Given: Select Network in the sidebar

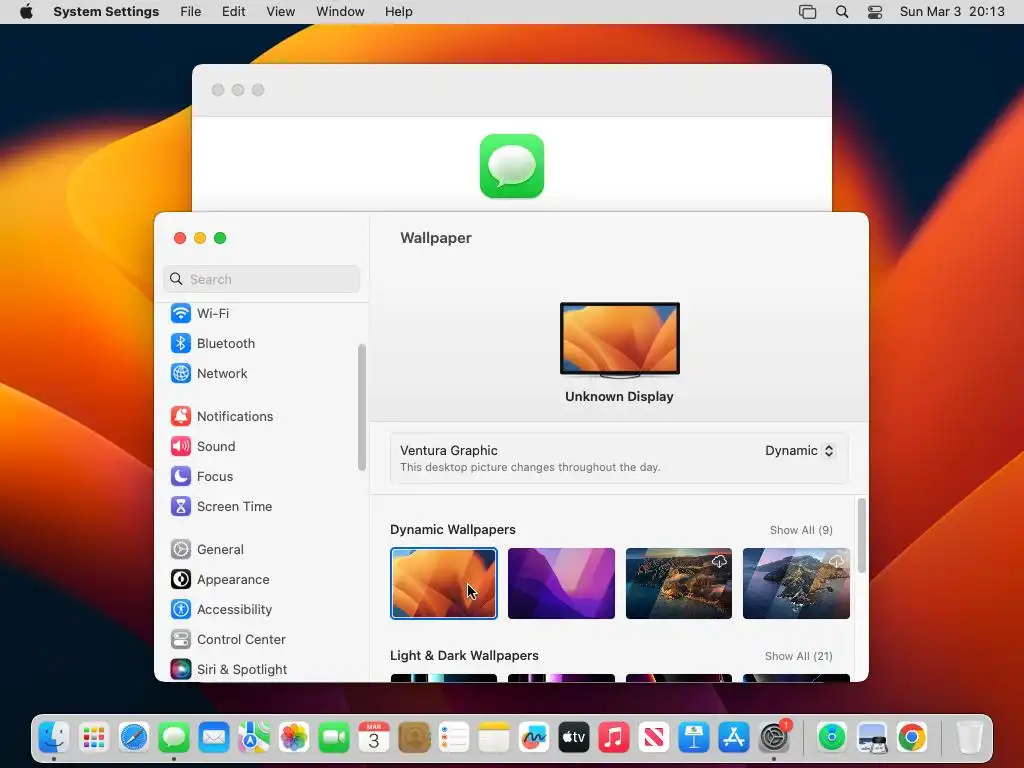Looking at the screenshot, I should (209, 374).
